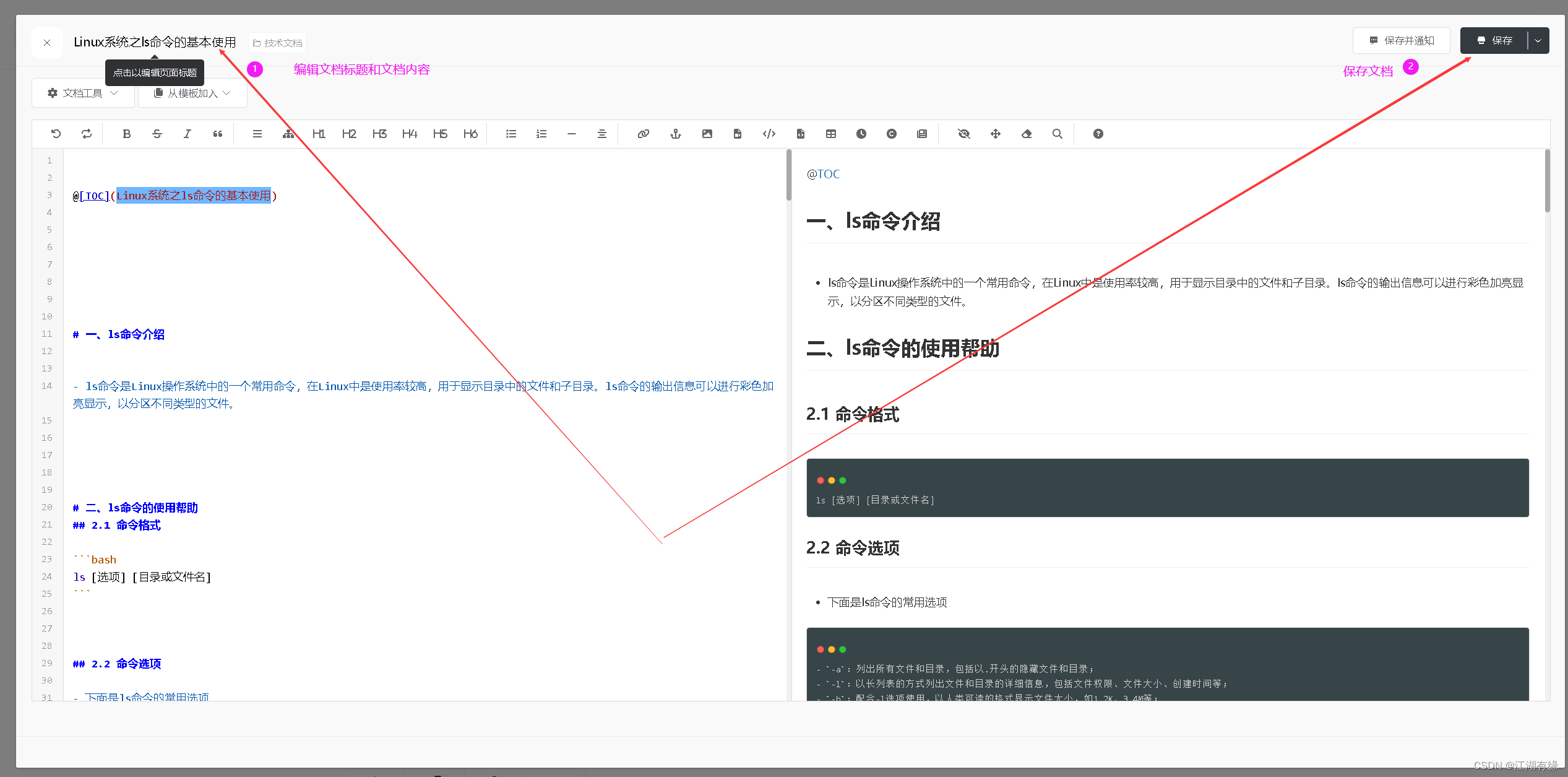Insert an ordered numbered list
The width and height of the screenshot is (1568, 777).
coord(541,134)
